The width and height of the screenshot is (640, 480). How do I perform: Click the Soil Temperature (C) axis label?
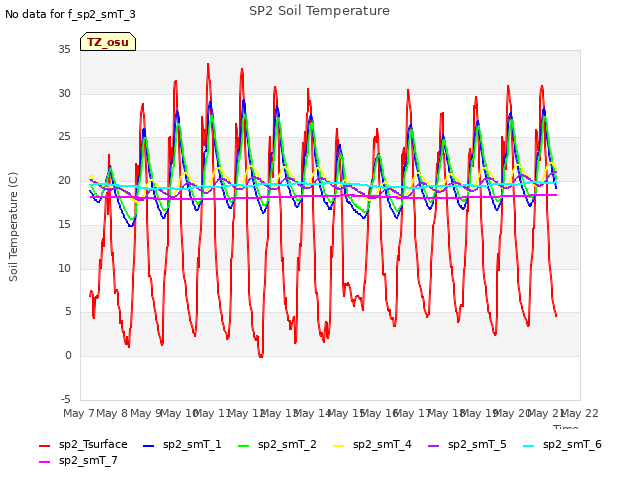click(13, 227)
